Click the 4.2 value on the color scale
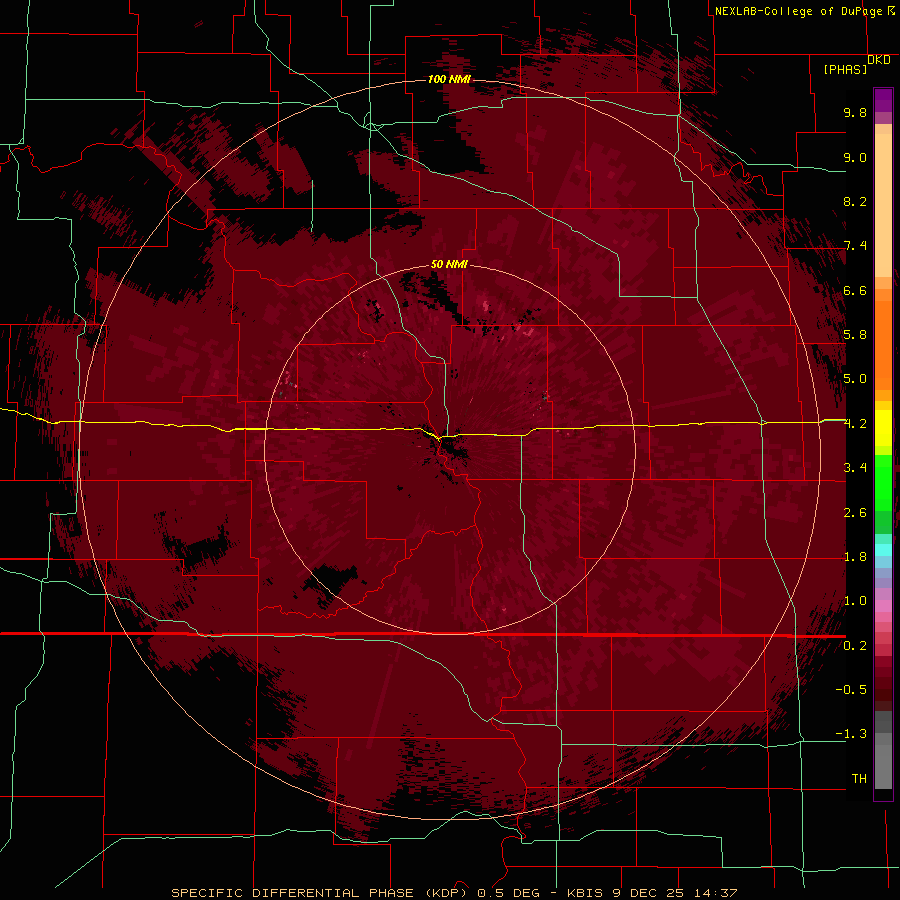 855,424
